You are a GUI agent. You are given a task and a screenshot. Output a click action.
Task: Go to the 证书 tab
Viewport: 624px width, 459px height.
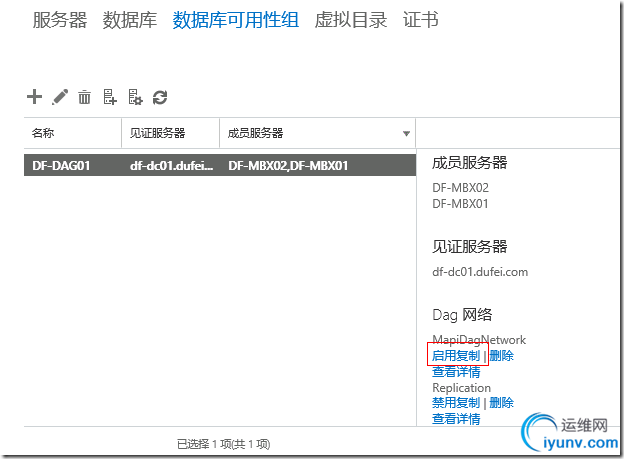pos(421,20)
